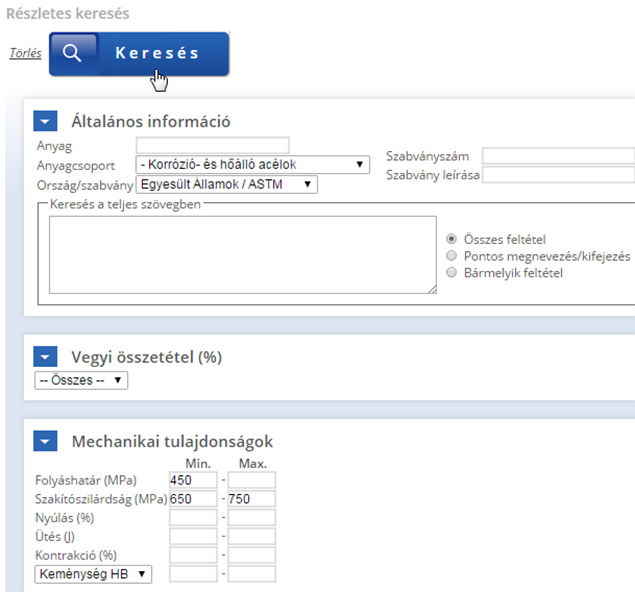Click the Mechanikai tulajdonságok heading text
The height and width of the screenshot is (592, 635).
172,441
